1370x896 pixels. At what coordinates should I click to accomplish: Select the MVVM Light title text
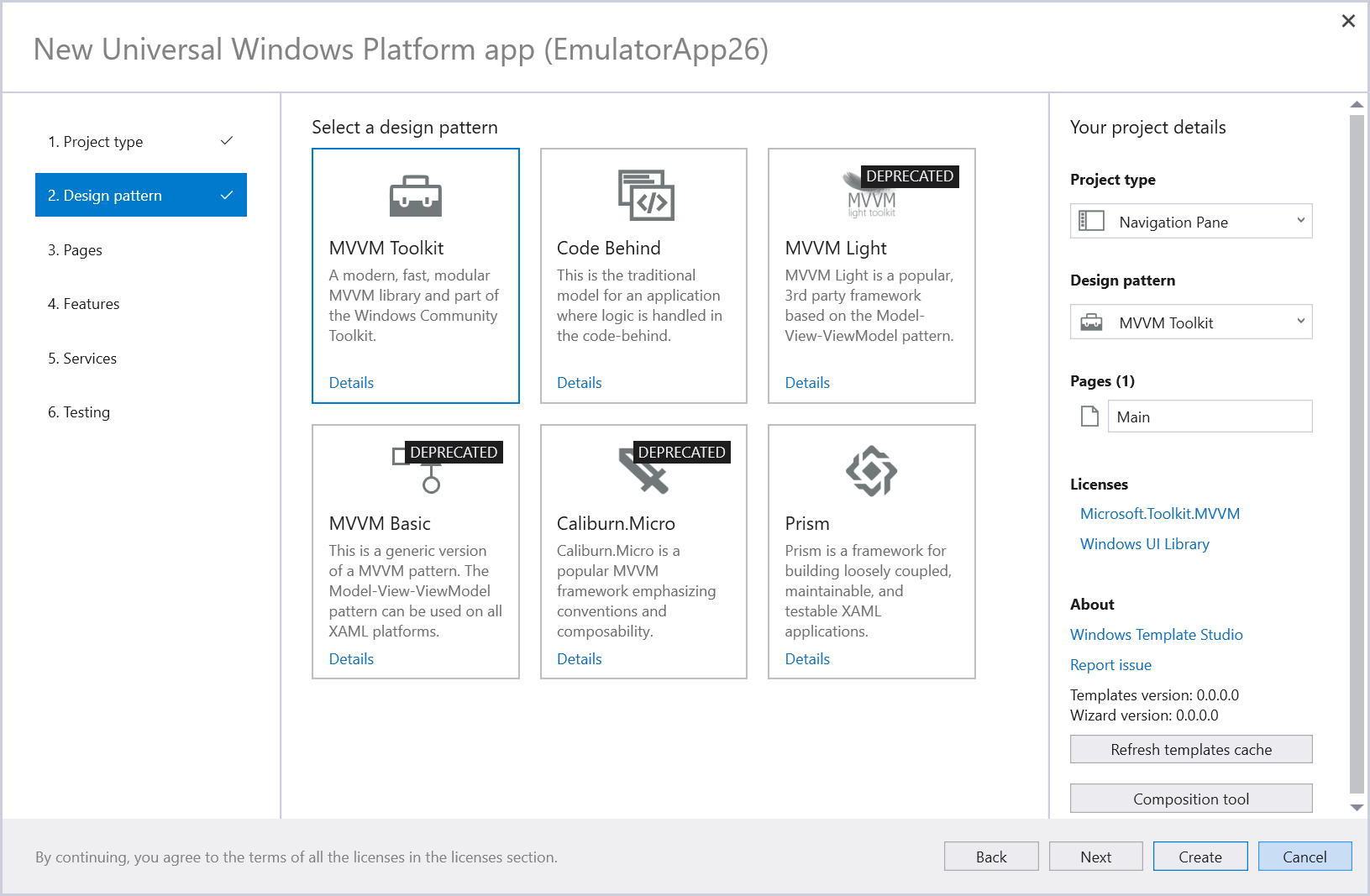[836, 248]
